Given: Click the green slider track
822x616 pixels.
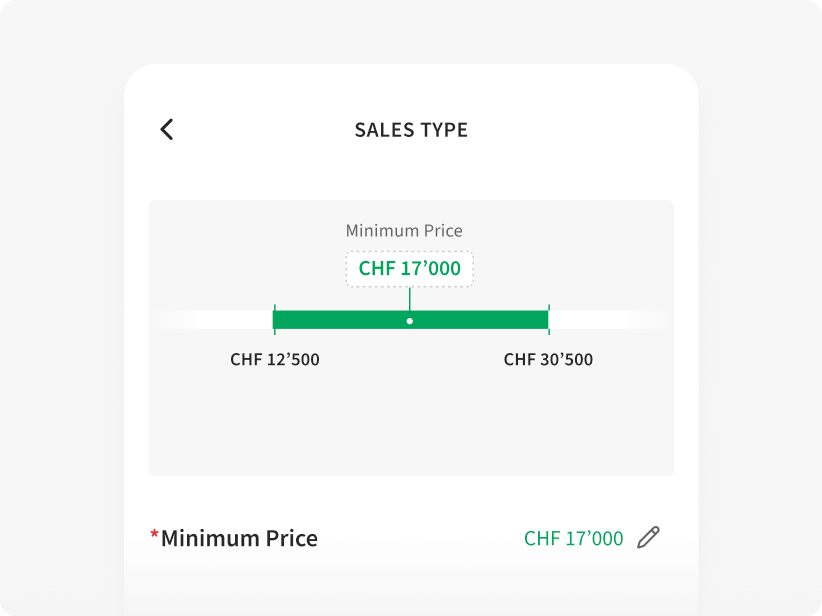Looking at the screenshot, I should point(410,318).
